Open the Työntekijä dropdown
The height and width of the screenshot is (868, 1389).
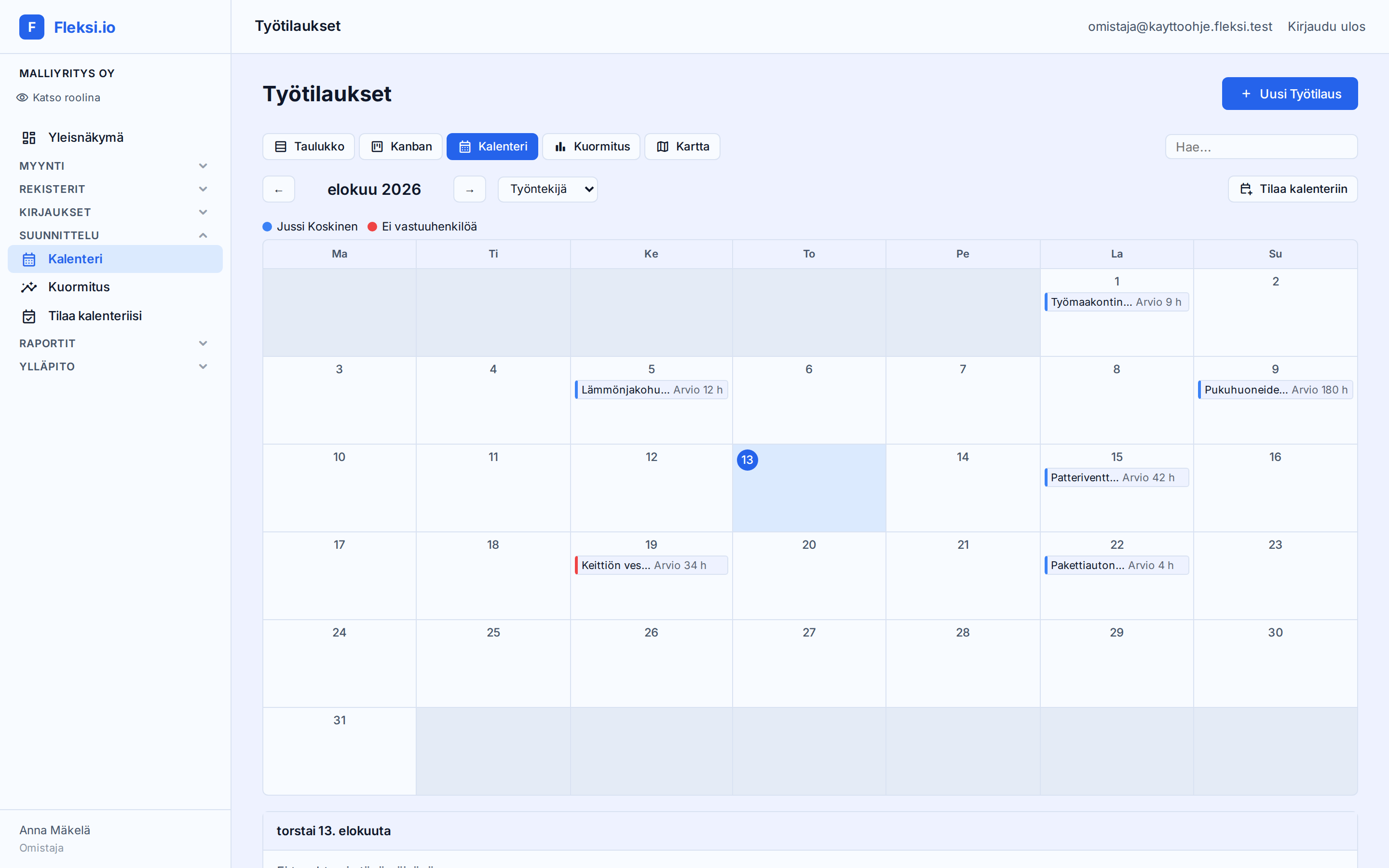(547, 190)
